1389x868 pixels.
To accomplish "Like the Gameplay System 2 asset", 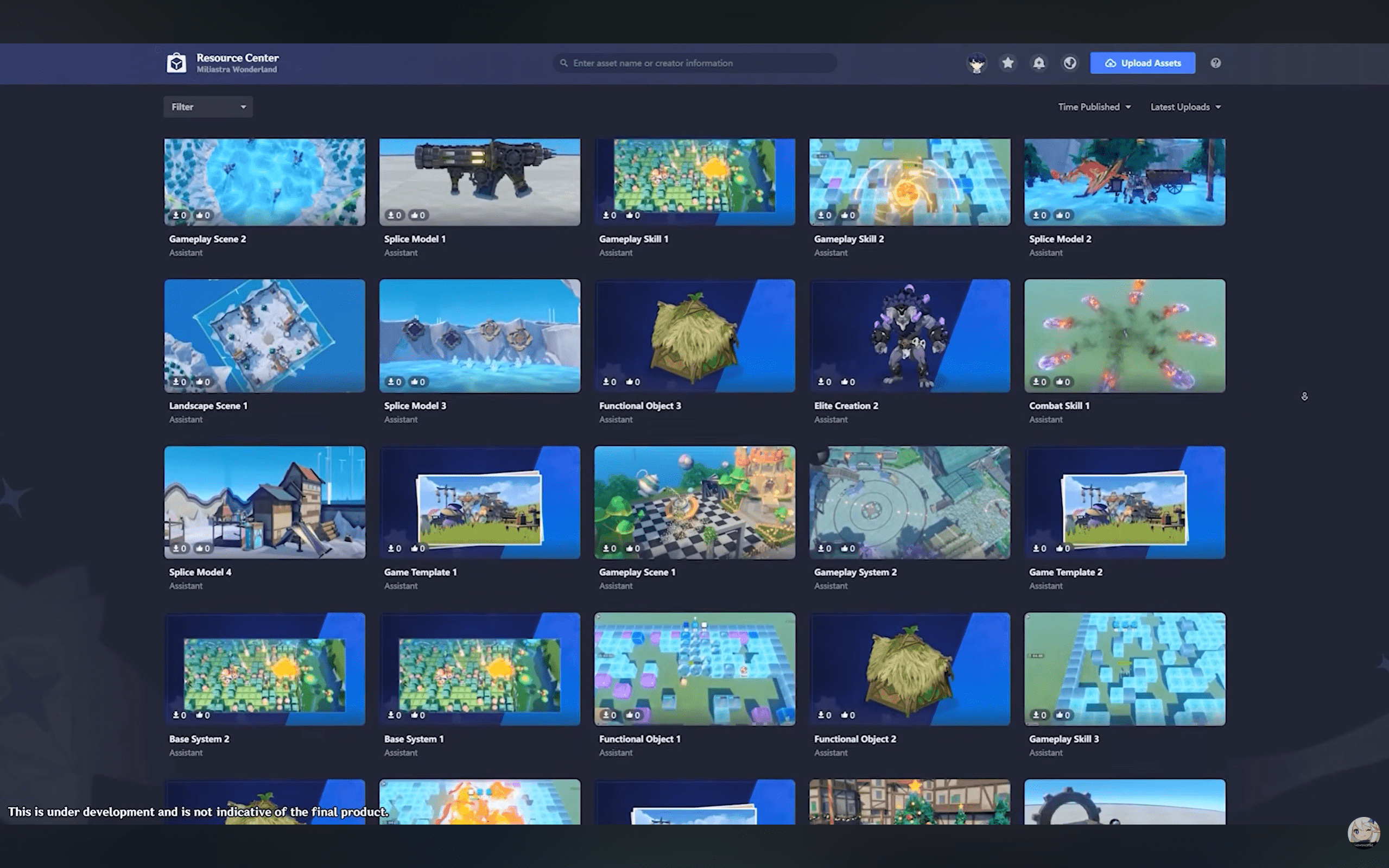I will tap(844, 548).
